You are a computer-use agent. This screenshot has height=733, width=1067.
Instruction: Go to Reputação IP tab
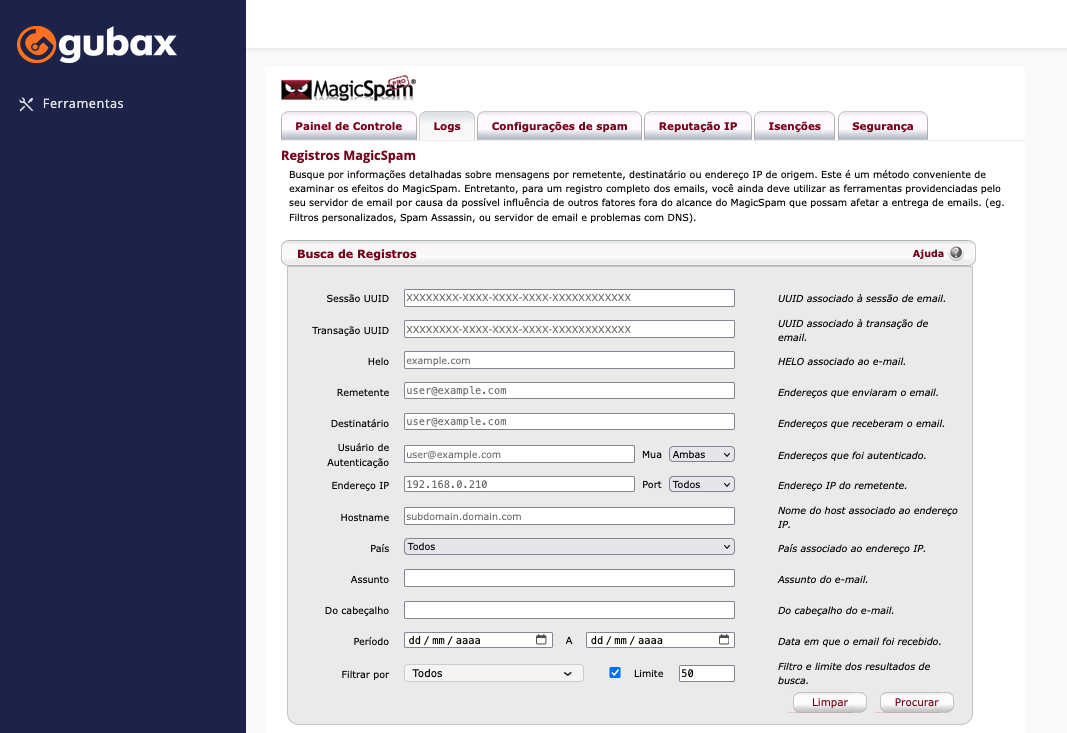click(697, 126)
